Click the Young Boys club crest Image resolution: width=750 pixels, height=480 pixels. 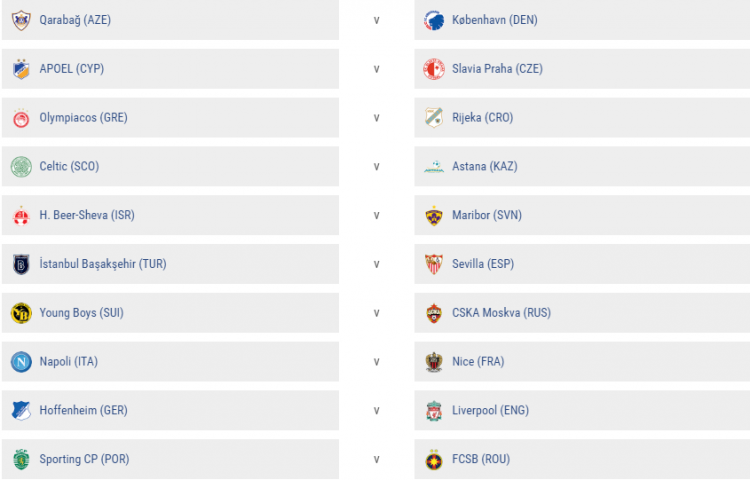pyautogui.click(x=21, y=313)
